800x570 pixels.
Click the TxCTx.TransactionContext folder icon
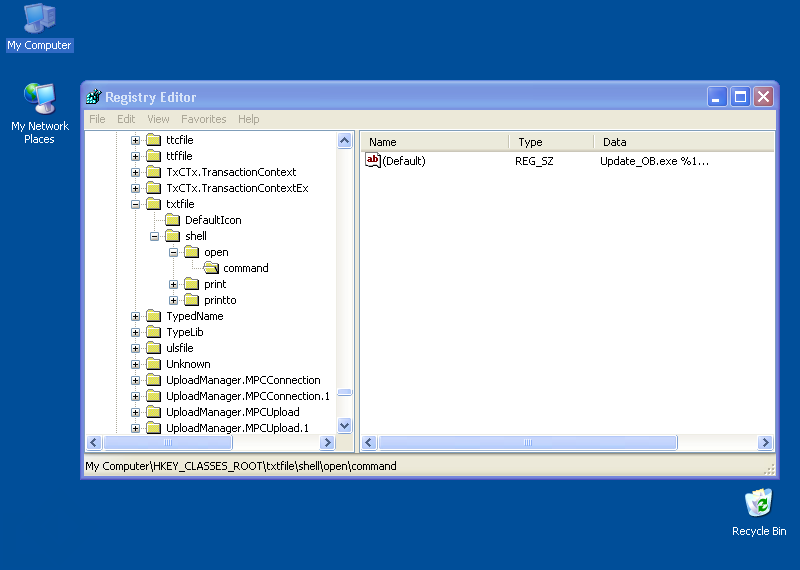[x=154, y=171]
